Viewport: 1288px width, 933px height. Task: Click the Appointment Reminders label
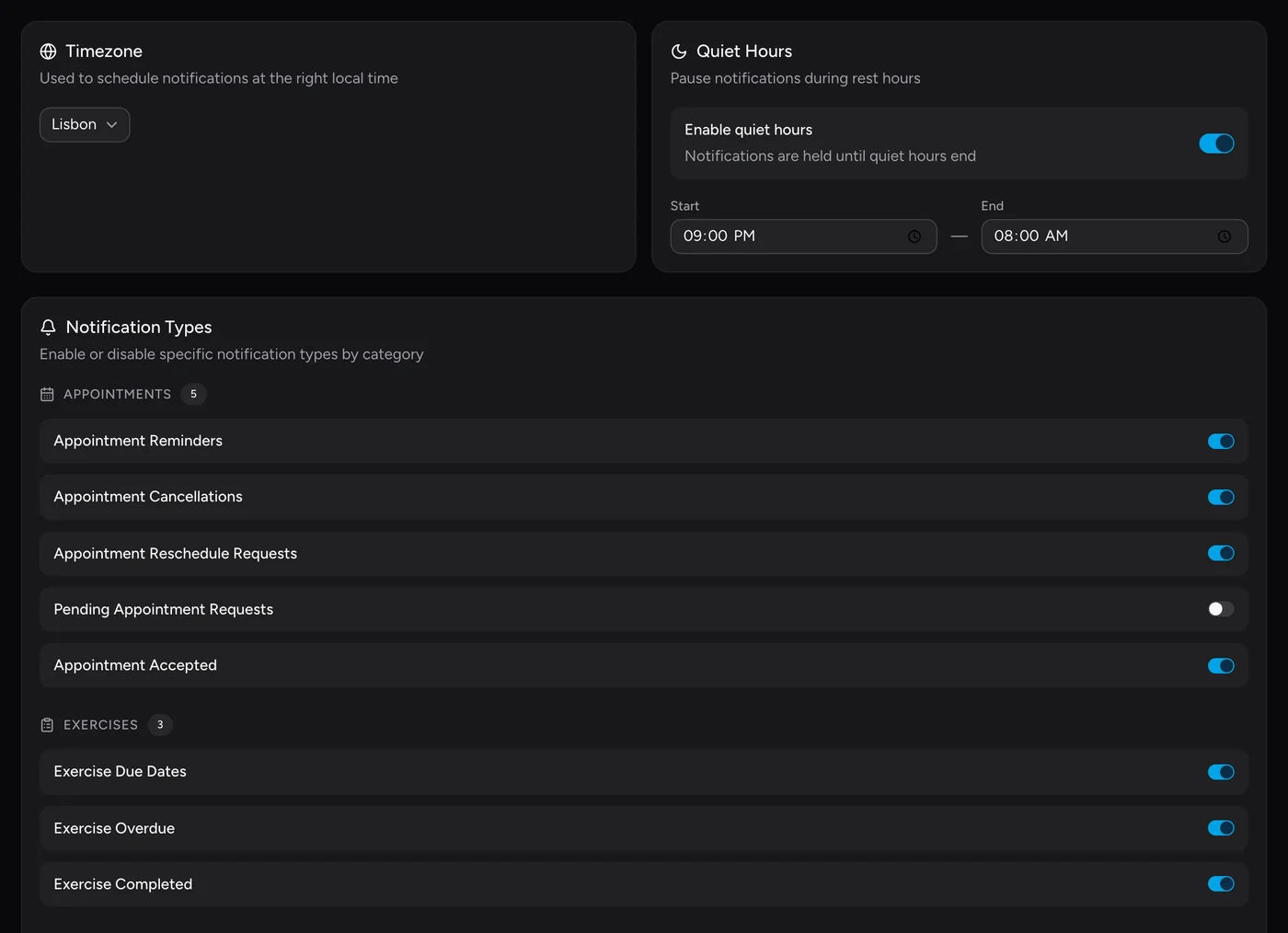(138, 441)
